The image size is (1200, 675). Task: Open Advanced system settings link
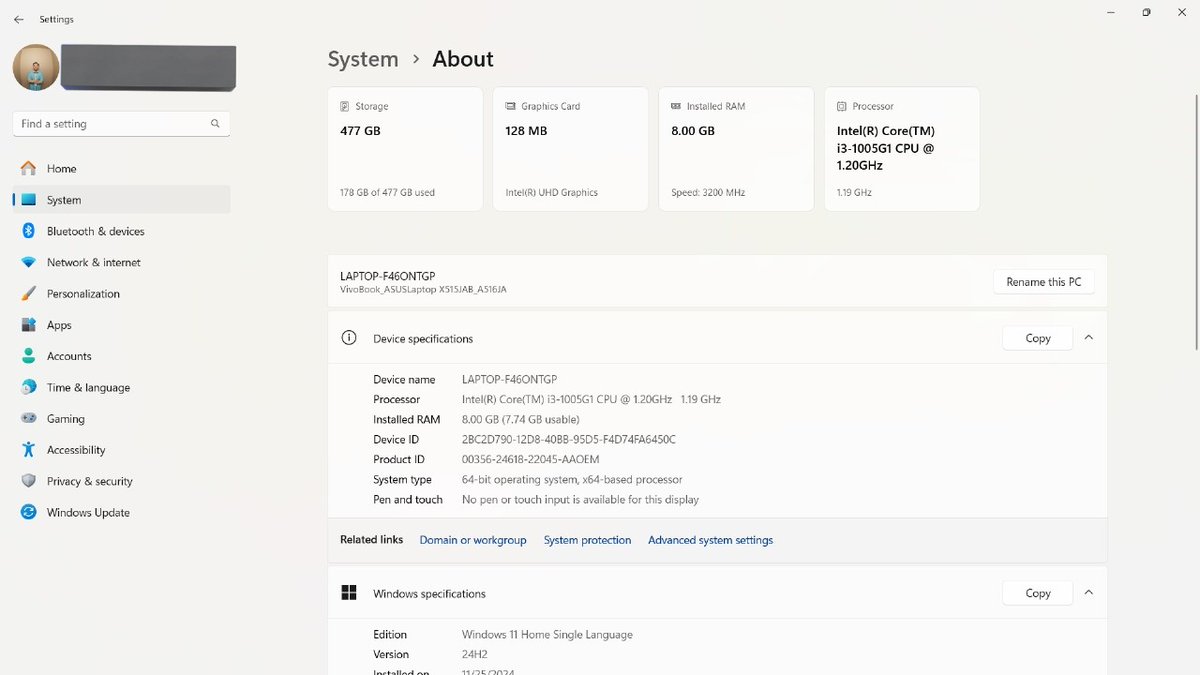(710, 540)
